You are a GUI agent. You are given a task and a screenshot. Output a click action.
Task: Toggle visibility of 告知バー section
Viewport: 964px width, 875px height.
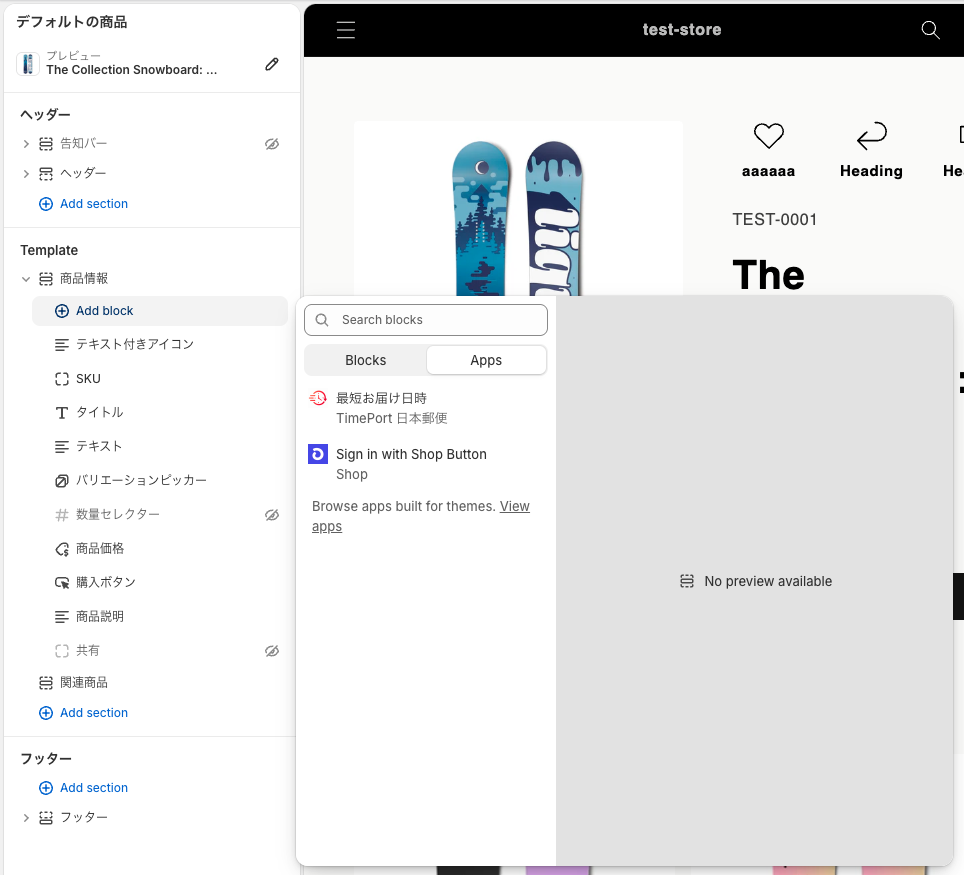272,144
